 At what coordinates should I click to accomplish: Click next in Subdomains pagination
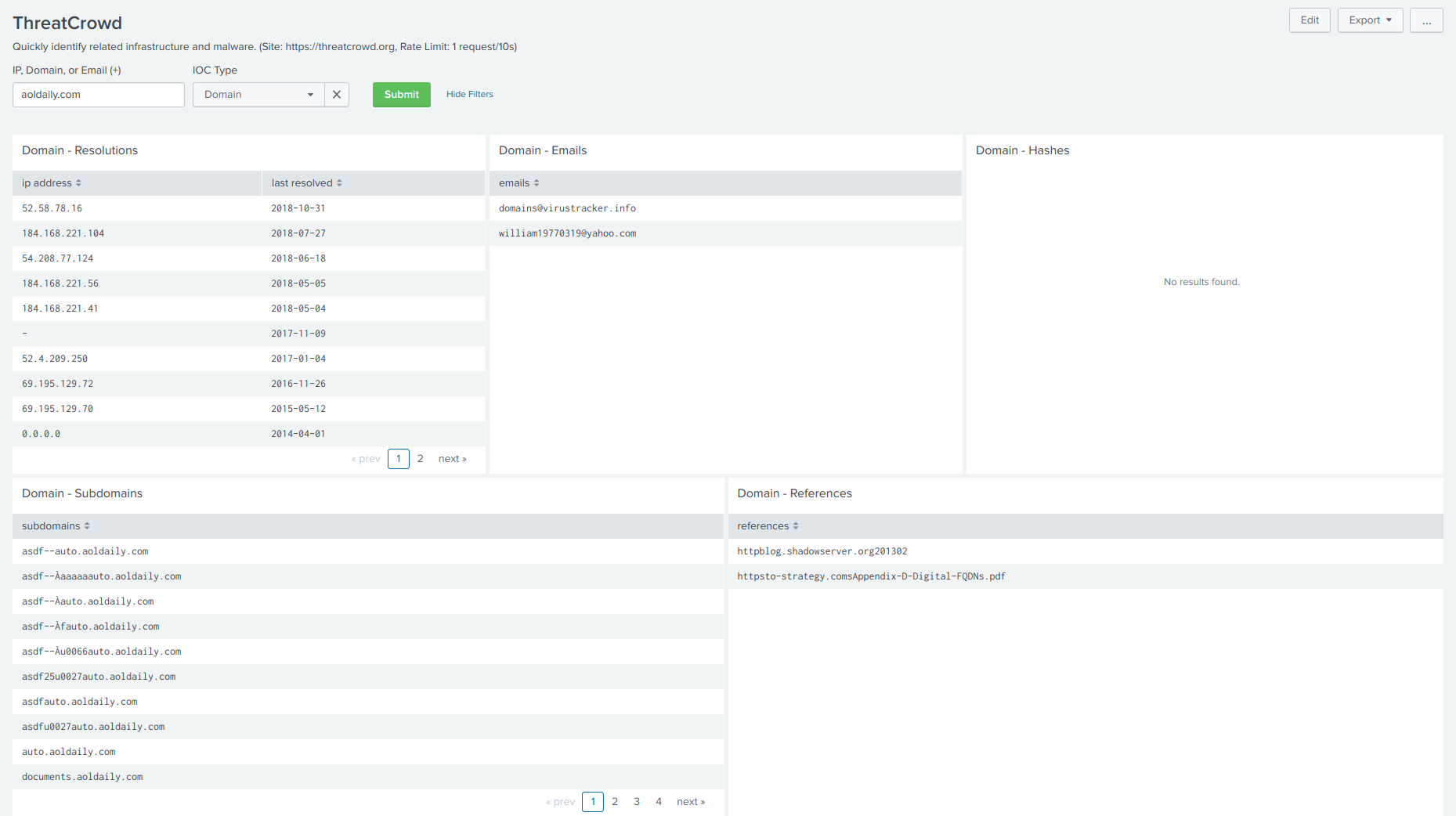coord(691,802)
